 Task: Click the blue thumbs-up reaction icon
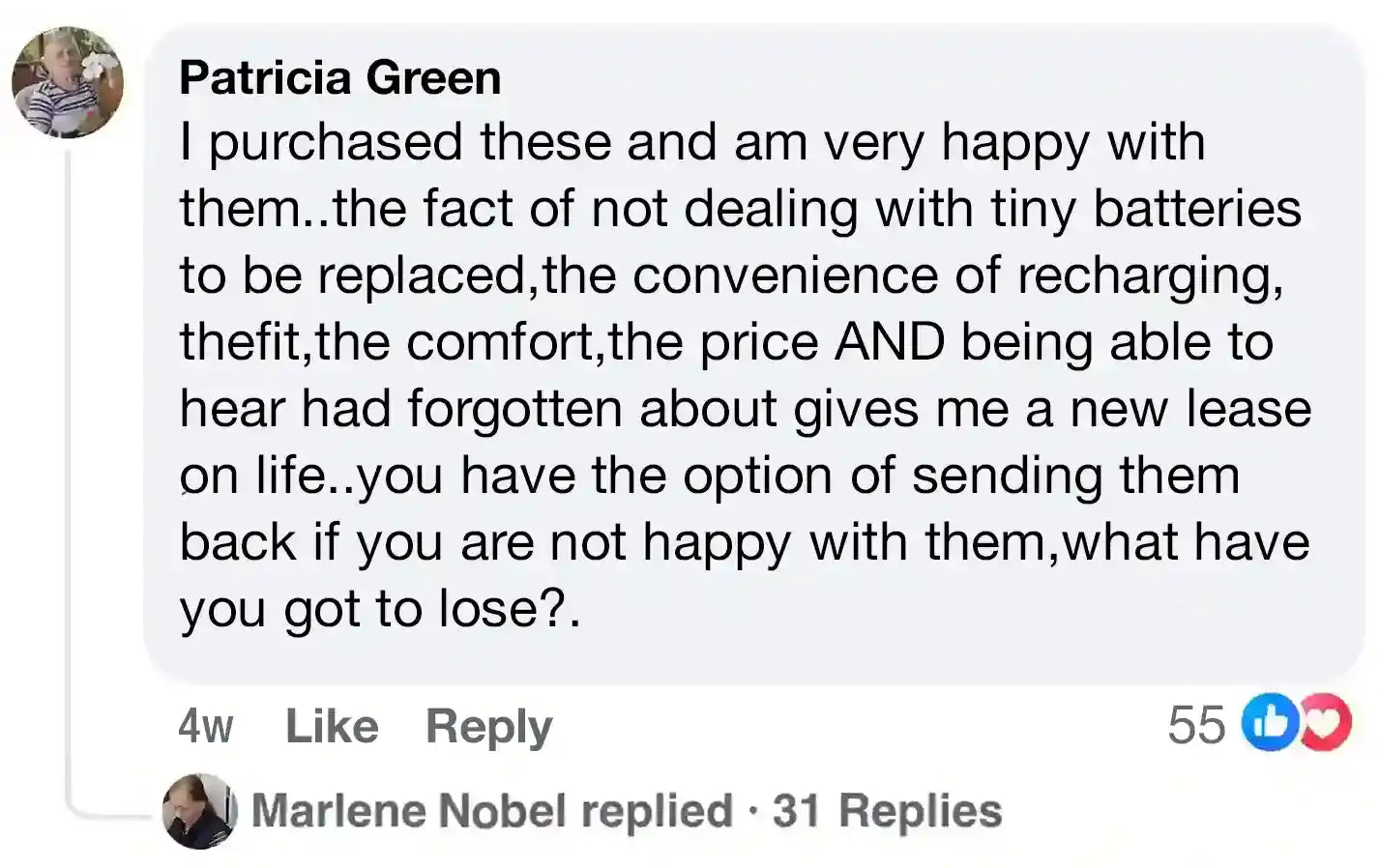coord(1268,724)
